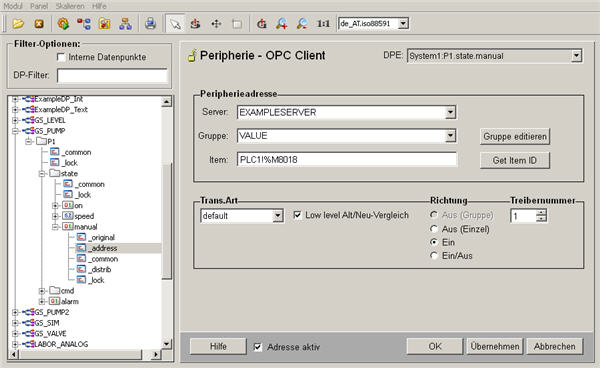
Task: Increase Treibernummer with the spinner up arrow
Action: point(541,212)
